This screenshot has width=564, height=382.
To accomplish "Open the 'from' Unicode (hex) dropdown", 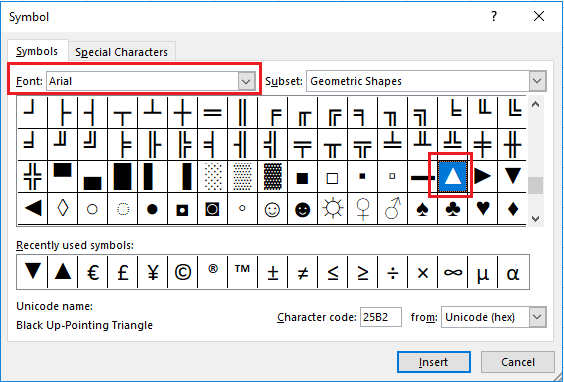I will pyautogui.click(x=537, y=317).
